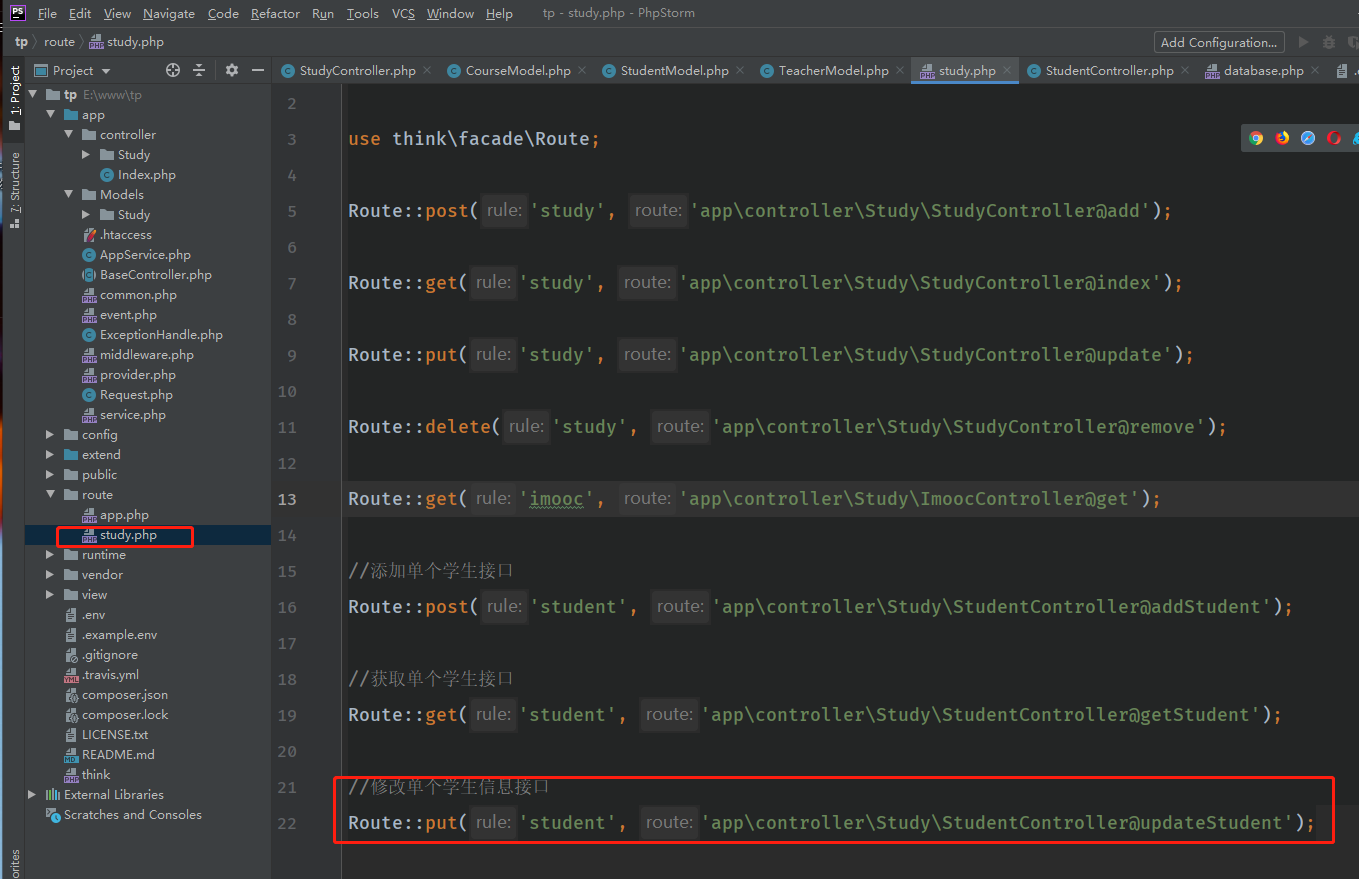Image resolution: width=1359 pixels, height=879 pixels.
Task: Select .htaccess file
Action: [125, 234]
